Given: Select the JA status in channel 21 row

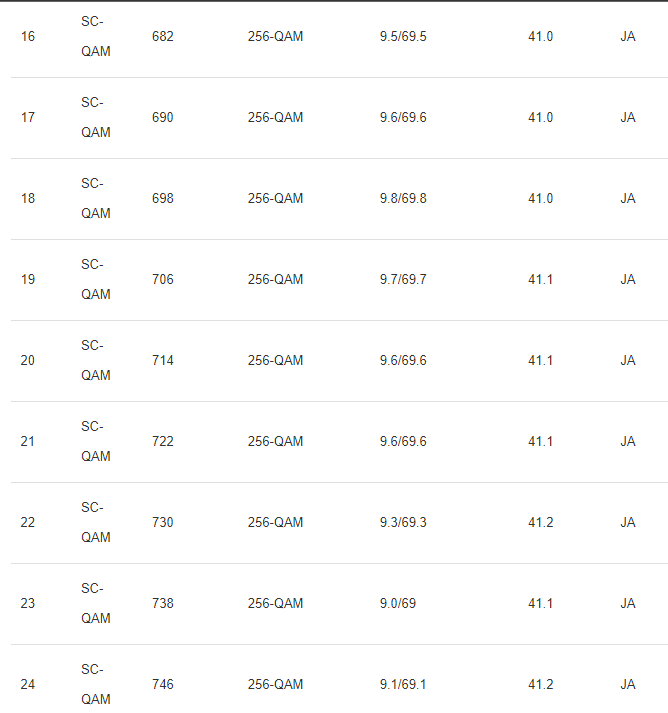Looking at the screenshot, I should click(628, 442).
